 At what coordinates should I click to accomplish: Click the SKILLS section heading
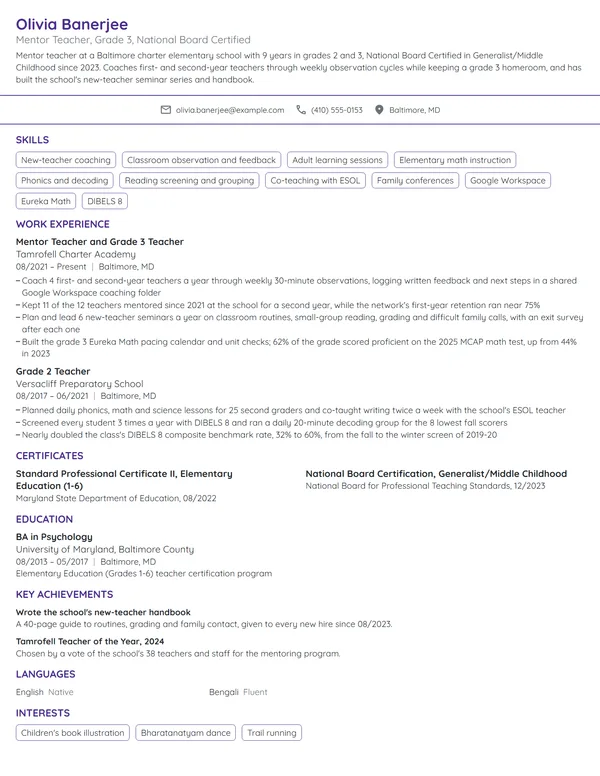(x=32, y=140)
